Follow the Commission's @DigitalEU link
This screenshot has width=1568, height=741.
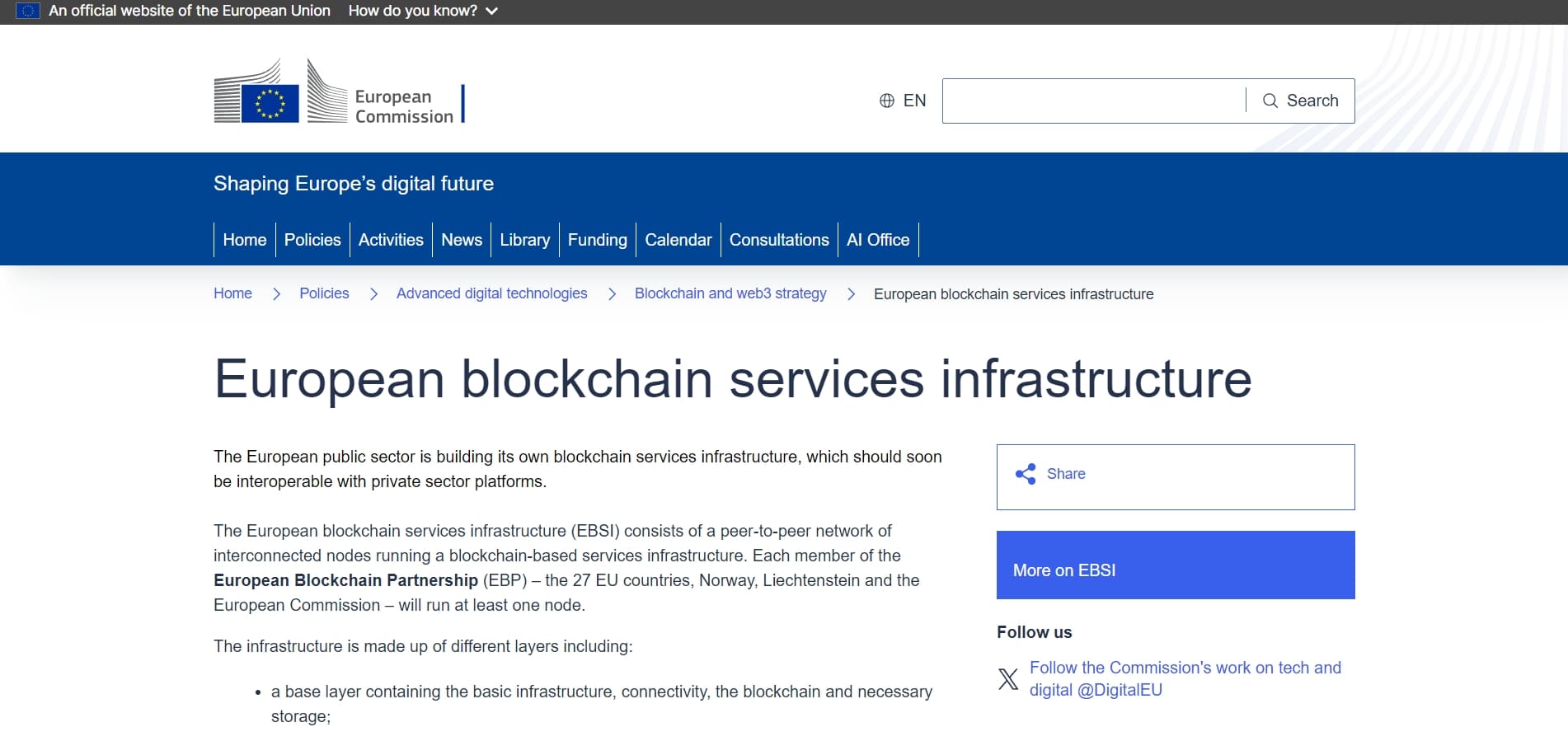pos(1185,679)
